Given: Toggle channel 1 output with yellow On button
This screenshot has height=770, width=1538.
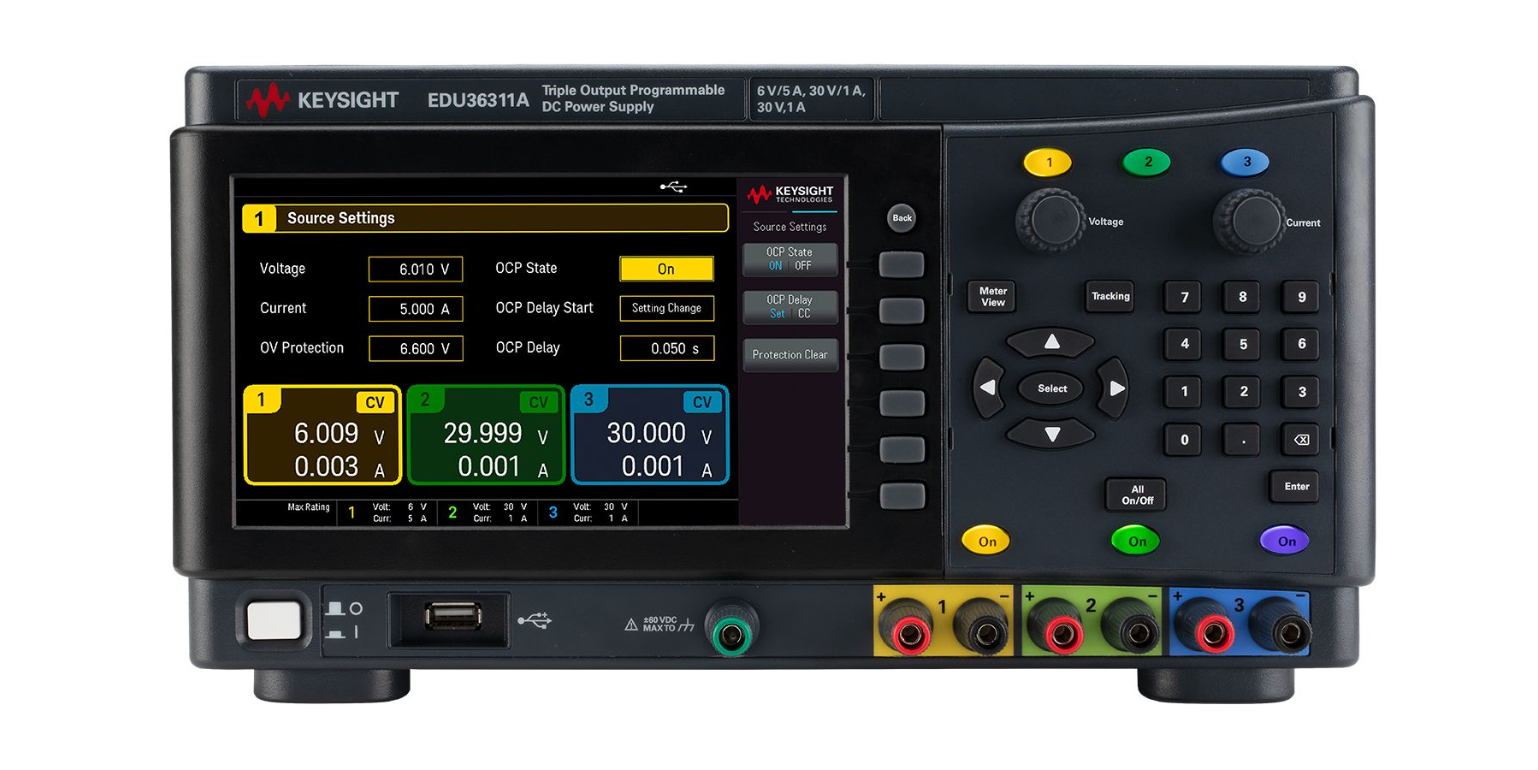Looking at the screenshot, I should (987, 541).
